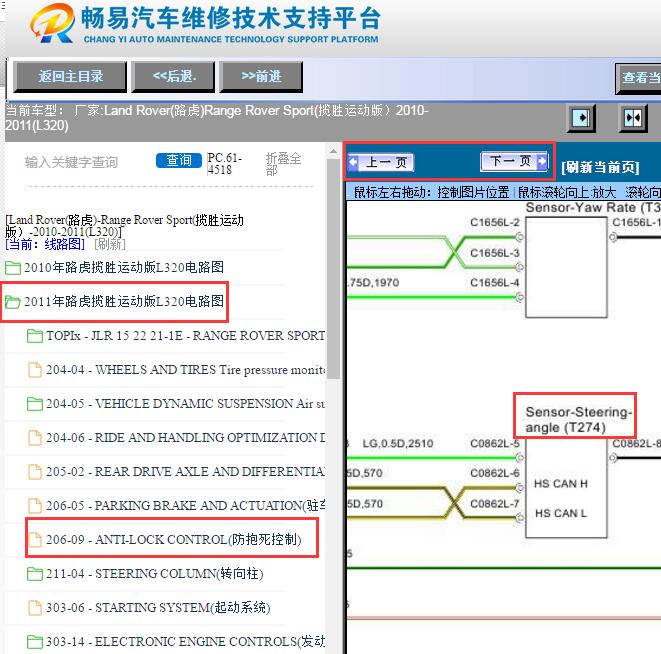Screen dimensions: 661x654
Task: Click the HS CAN L pin label
Action: point(561,513)
